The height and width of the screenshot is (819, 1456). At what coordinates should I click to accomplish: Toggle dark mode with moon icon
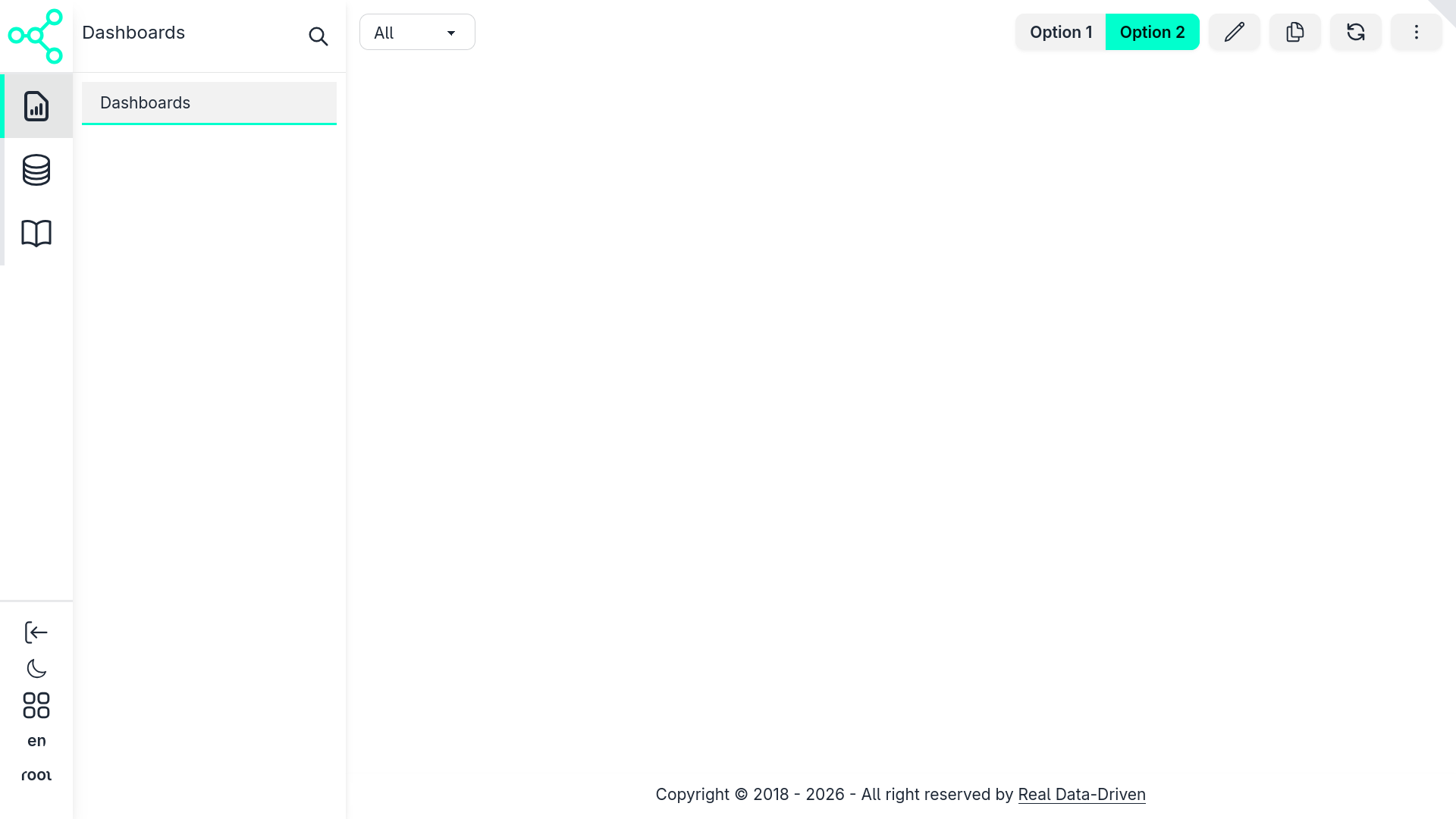click(x=36, y=669)
